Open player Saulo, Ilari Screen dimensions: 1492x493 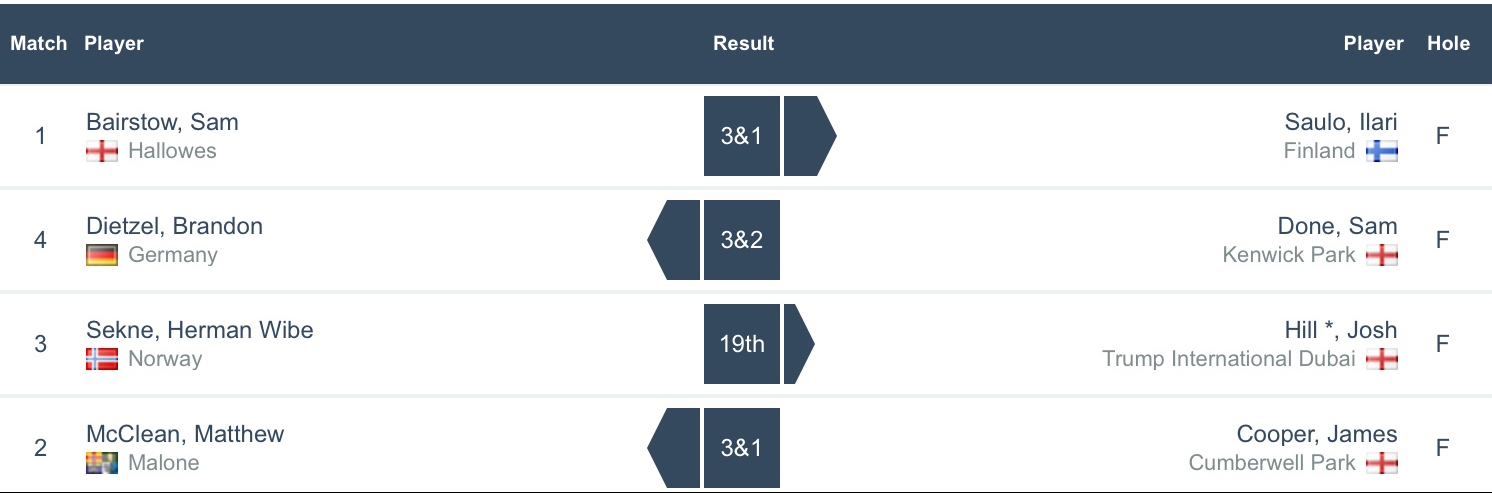pos(1341,122)
